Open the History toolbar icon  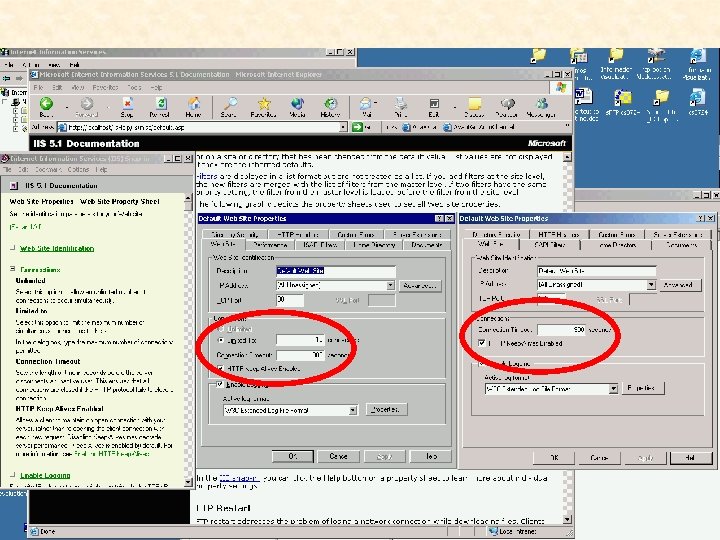[330, 107]
